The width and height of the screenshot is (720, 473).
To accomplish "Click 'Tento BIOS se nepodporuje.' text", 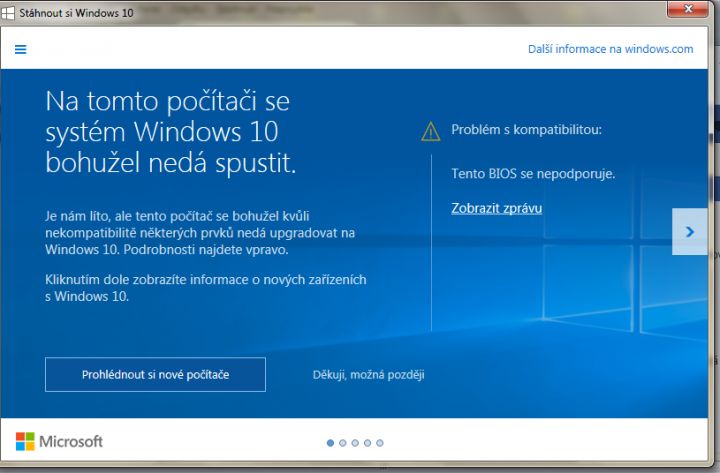I will [x=533, y=174].
